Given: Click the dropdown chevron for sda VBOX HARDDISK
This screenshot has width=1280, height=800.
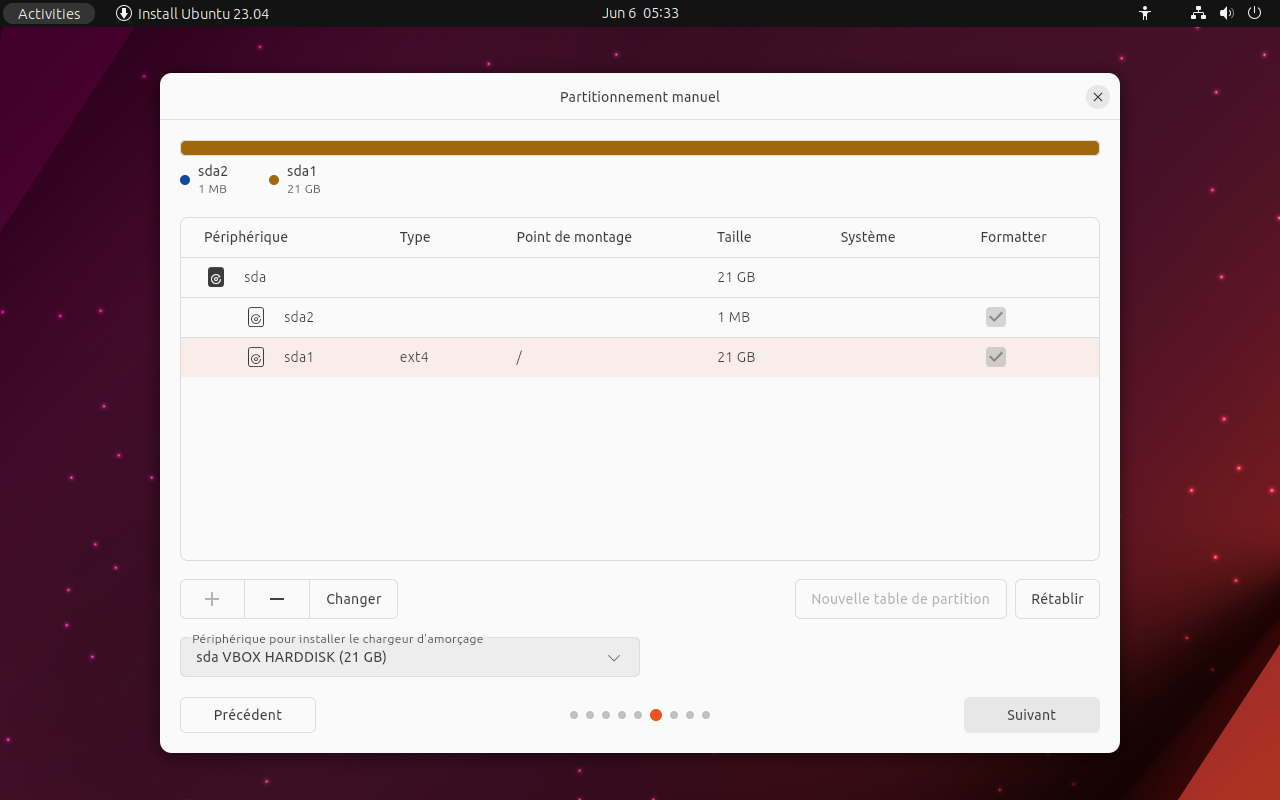Looking at the screenshot, I should click(x=614, y=658).
